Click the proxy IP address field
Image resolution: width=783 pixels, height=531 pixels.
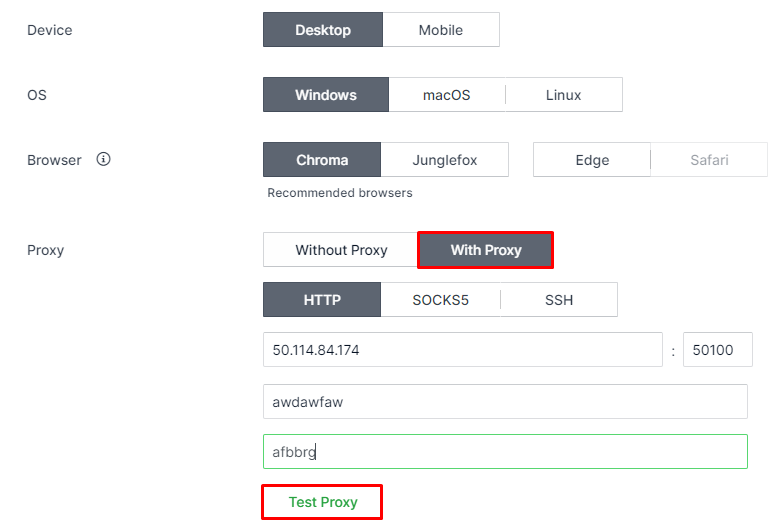click(x=463, y=350)
